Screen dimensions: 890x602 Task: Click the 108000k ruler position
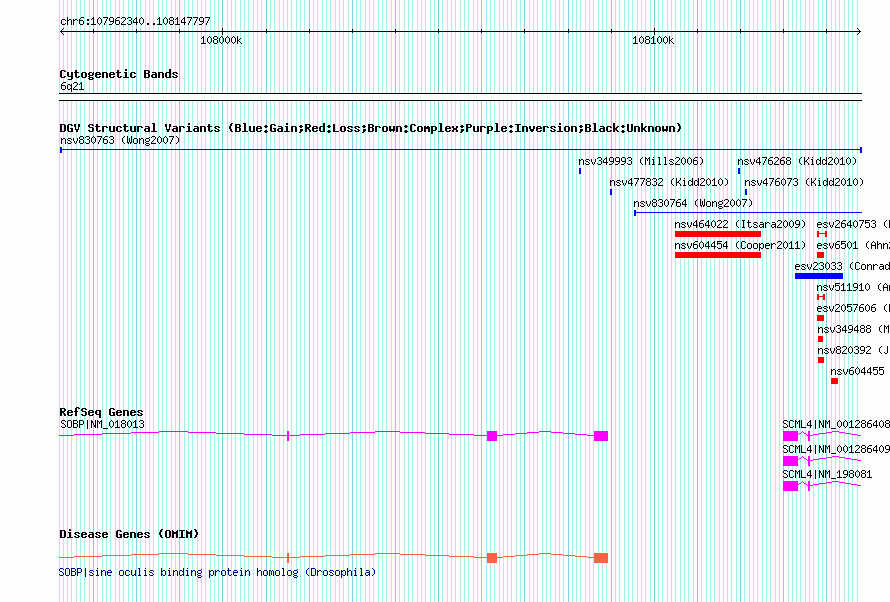pyautogui.click(x=221, y=40)
